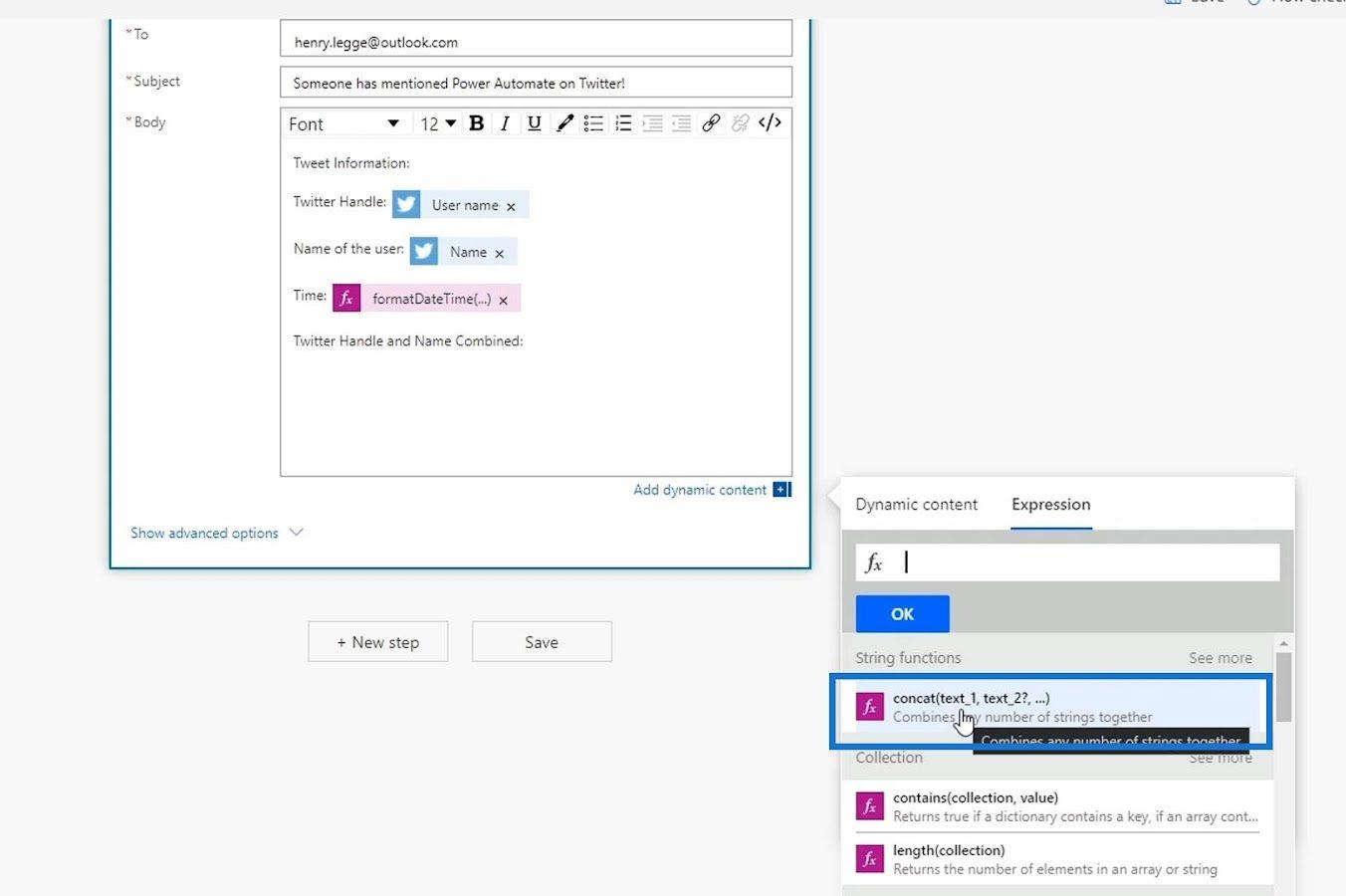Select the contains(collection, value) function

1057,806
